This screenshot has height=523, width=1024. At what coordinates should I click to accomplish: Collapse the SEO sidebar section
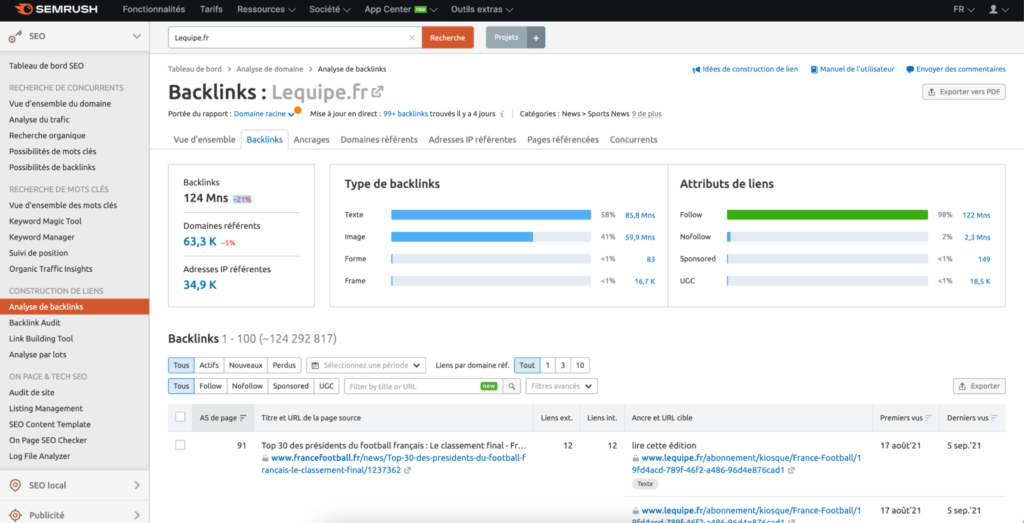pyautogui.click(x=136, y=37)
